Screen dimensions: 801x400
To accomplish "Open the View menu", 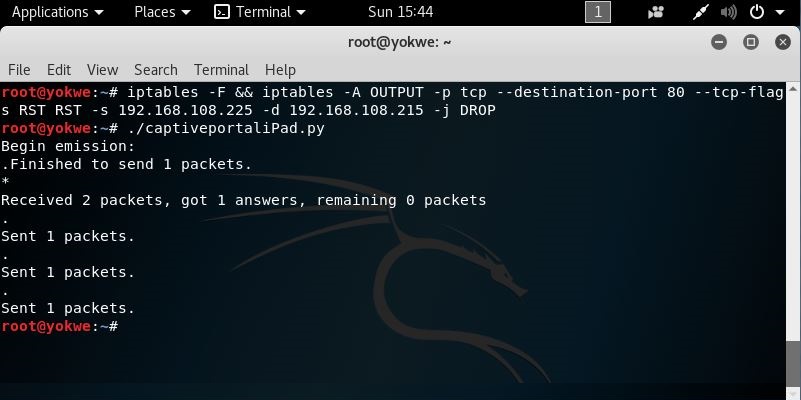I will pyautogui.click(x=102, y=69).
